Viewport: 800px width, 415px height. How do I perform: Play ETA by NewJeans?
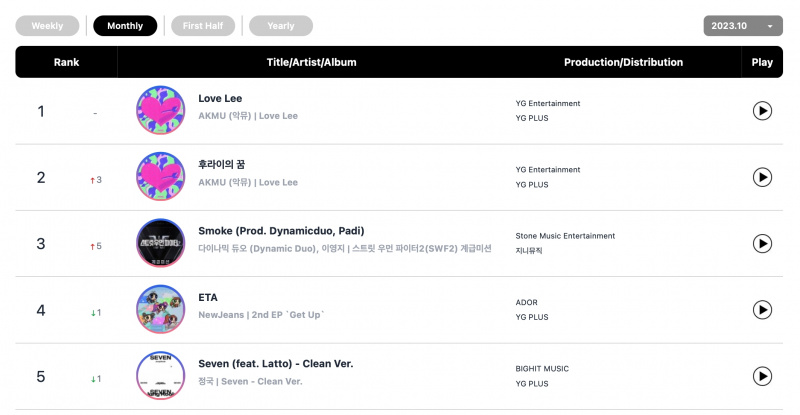pyautogui.click(x=762, y=310)
